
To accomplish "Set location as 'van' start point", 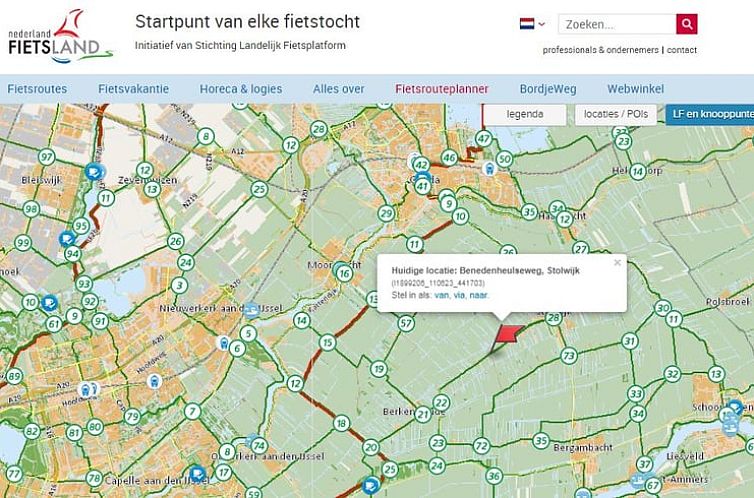I will pyautogui.click(x=441, y=295).
